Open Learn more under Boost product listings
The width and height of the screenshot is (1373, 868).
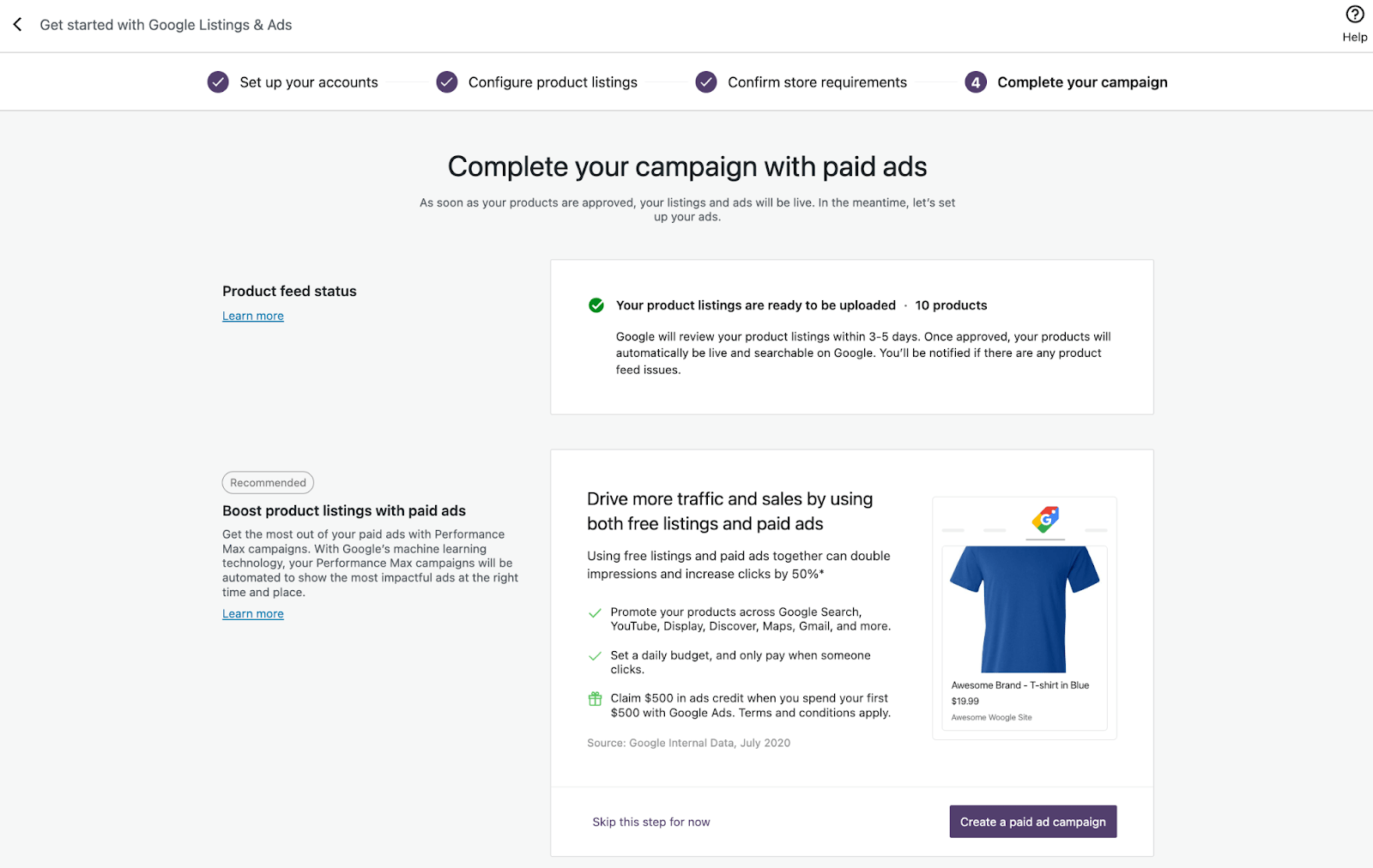click(252, 613)
